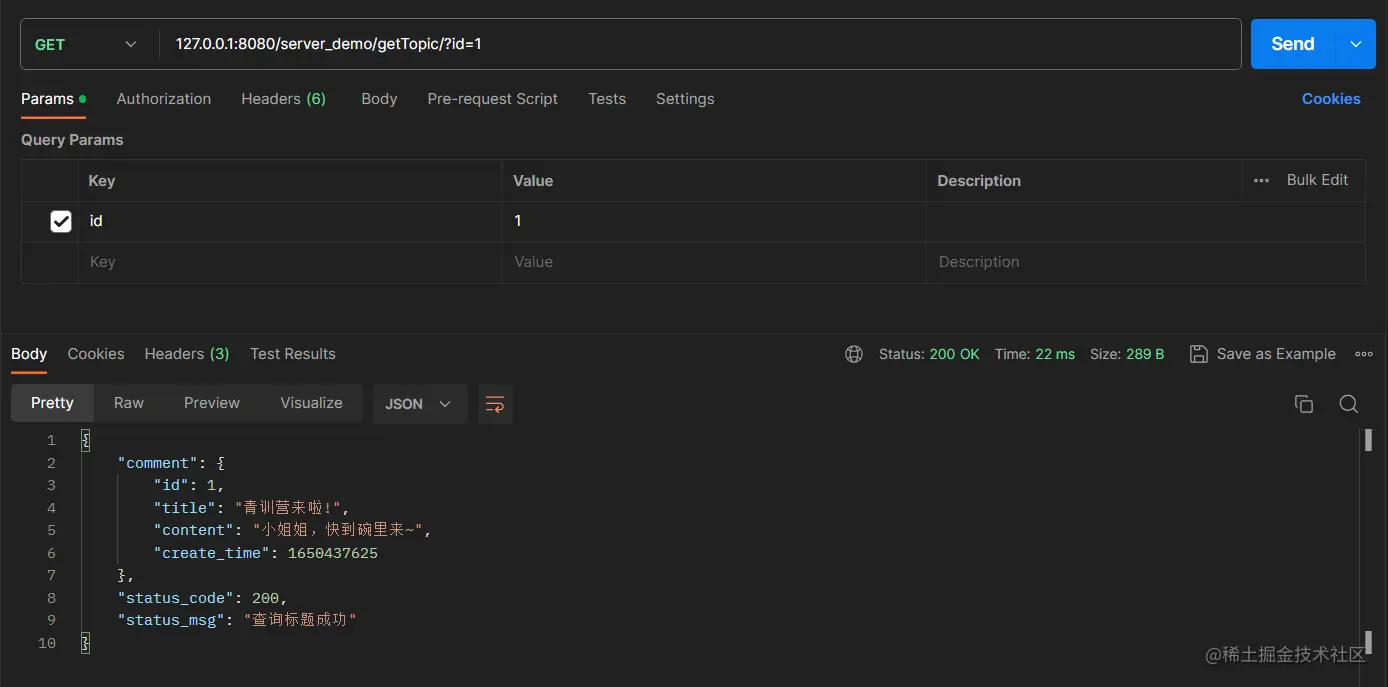This screenshot has width=1388, height=687.
Task: Click the empty Description placeholder field
Action: pyautogui.click(x=1145, y=262)
